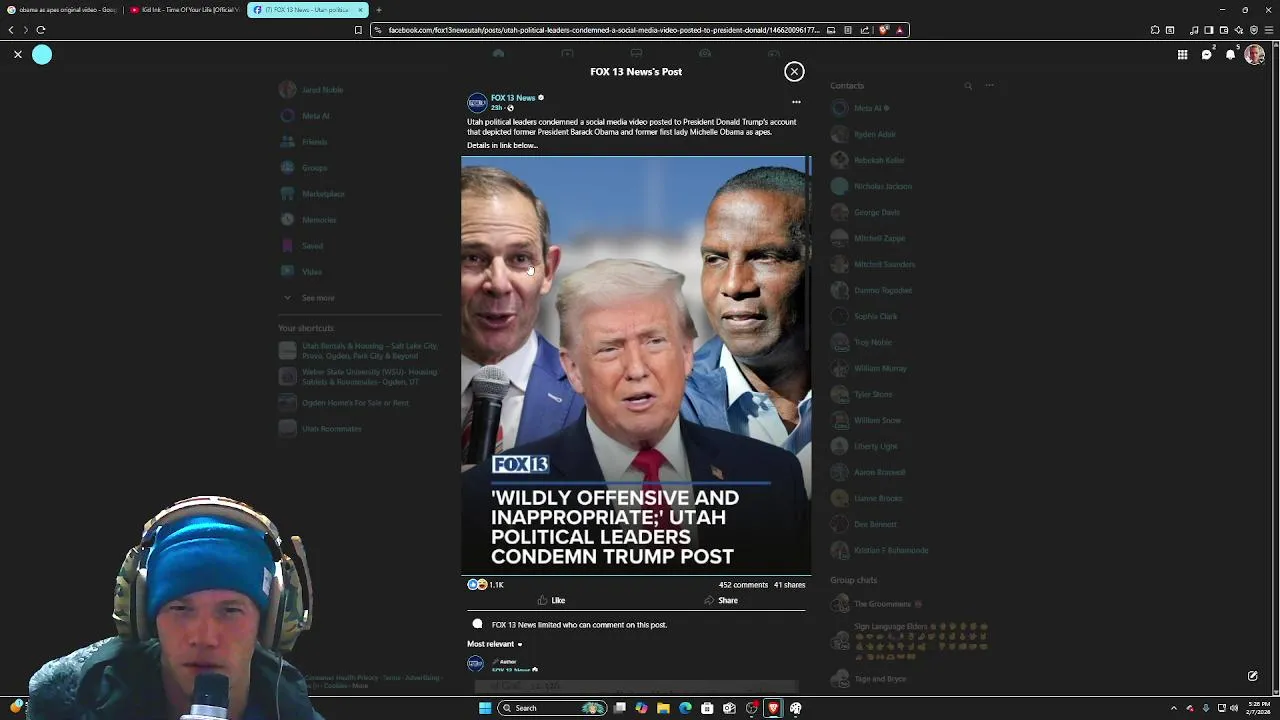Open the volume control in system tray
1280x720 pixels.
(x=1234, y=708)
